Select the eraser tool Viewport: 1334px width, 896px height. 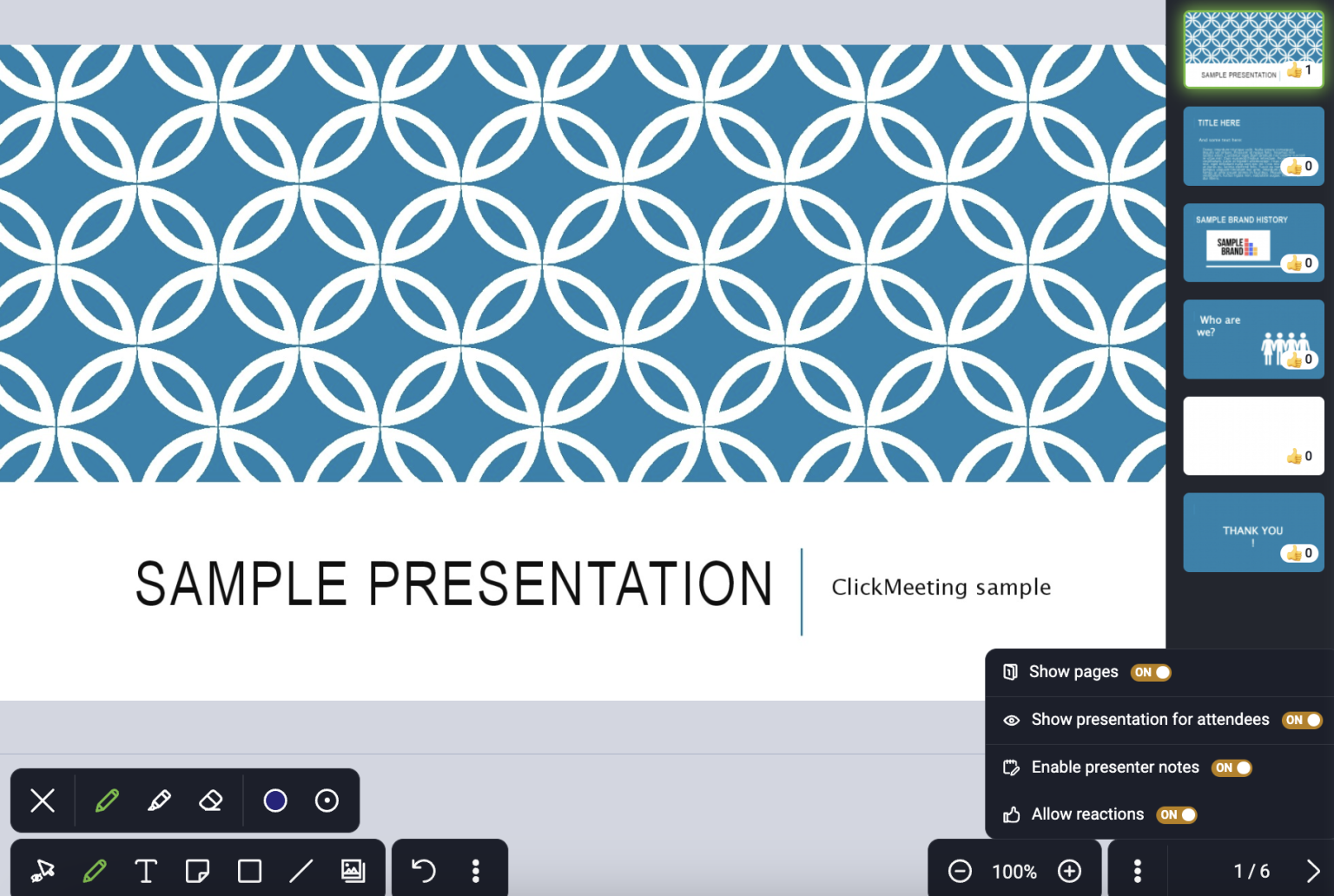pyautogui.click(x=212, y=800)
